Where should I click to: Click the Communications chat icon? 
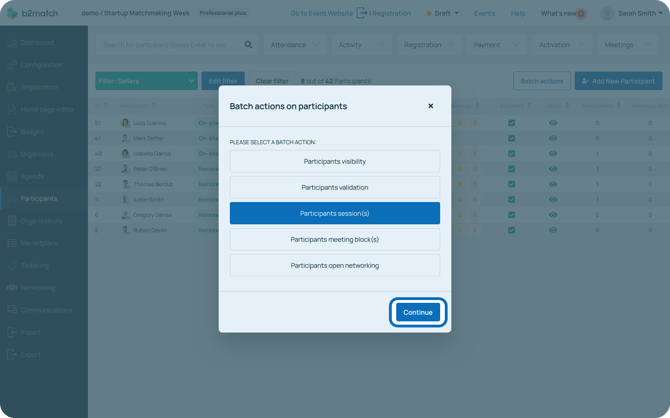pos(12,310)
